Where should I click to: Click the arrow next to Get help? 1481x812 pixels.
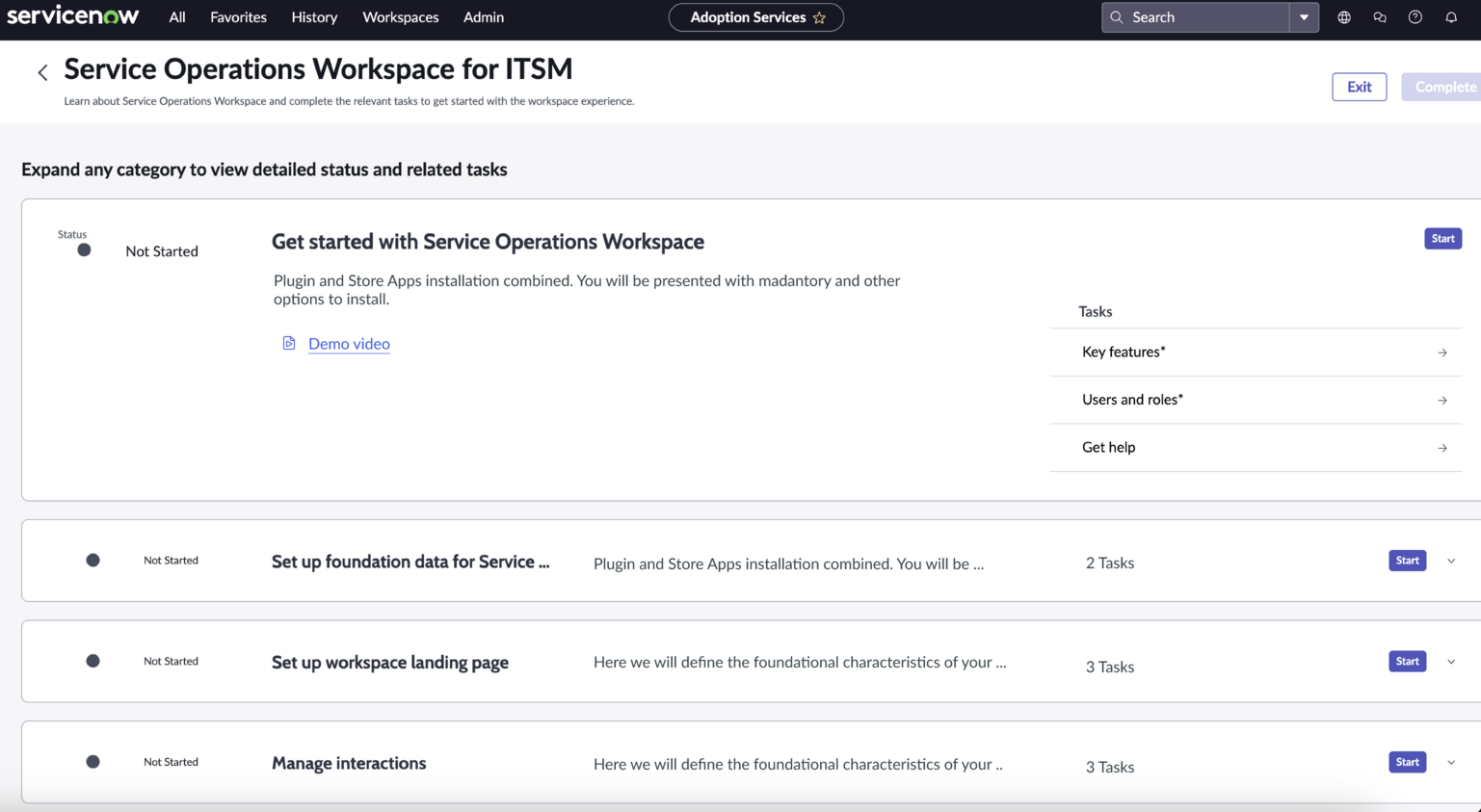[1442, 448]
